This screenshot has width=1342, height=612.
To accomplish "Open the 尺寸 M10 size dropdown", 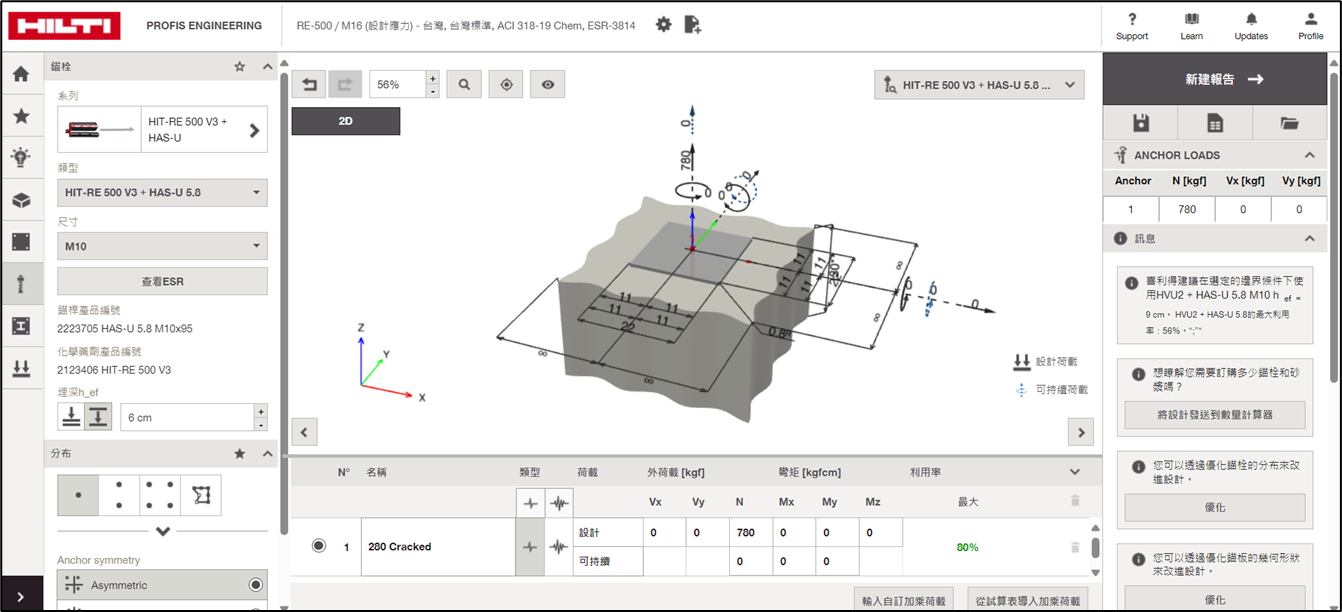I will tap(162, 246).
